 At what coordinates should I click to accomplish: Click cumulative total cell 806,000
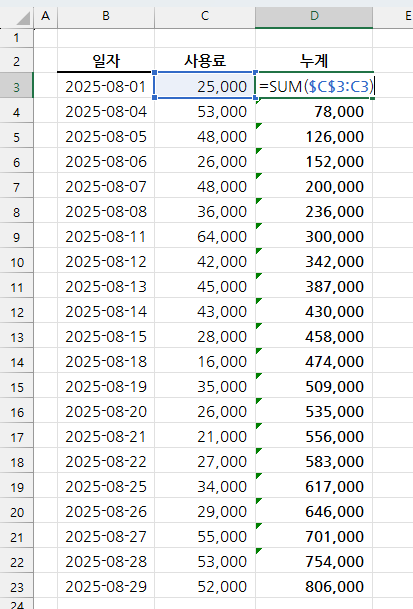pyautogui.click(x=314, y=586)
